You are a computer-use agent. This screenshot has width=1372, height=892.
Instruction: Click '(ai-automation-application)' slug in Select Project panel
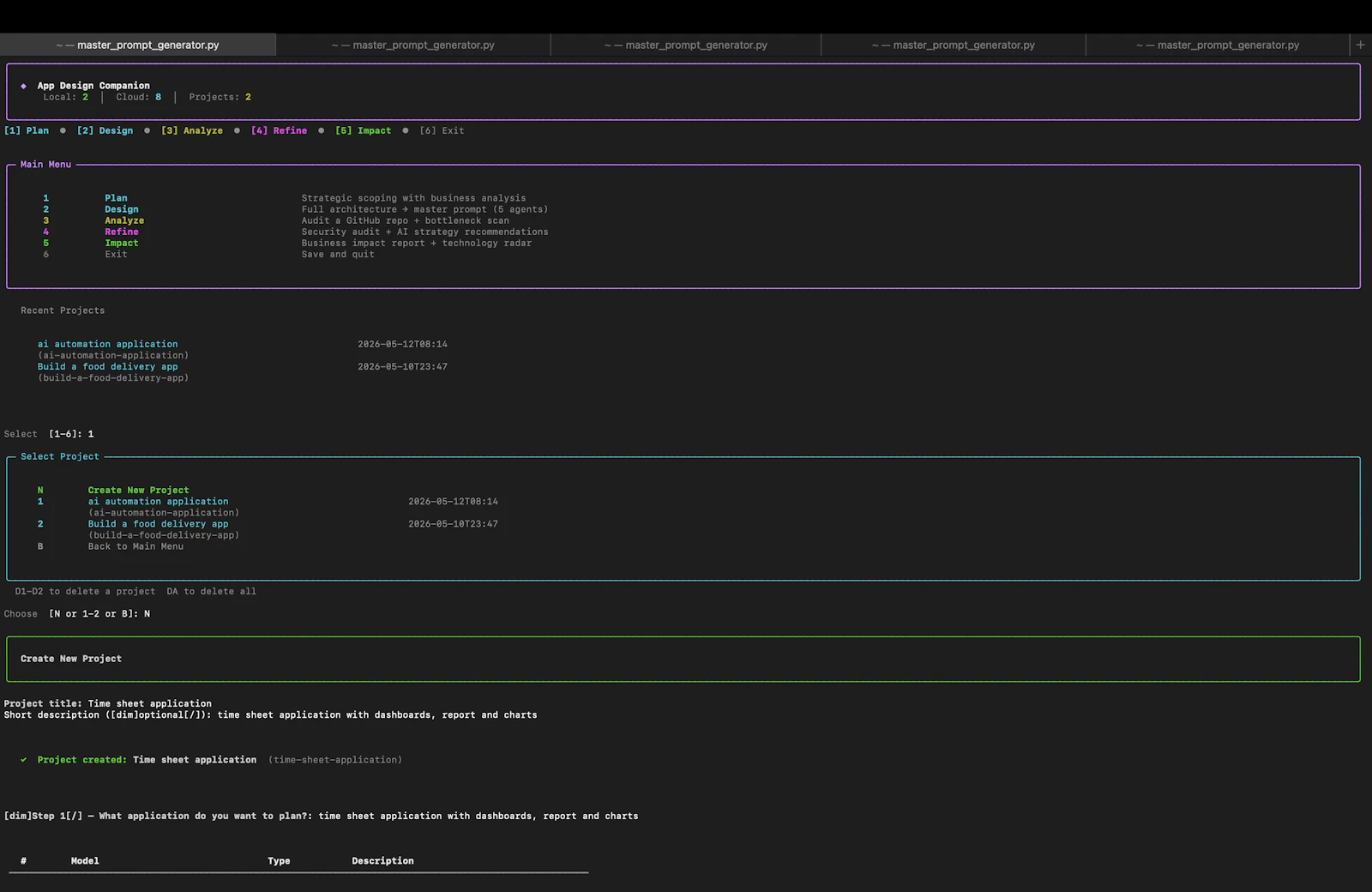pyautogui.click(x=164, y=512)
